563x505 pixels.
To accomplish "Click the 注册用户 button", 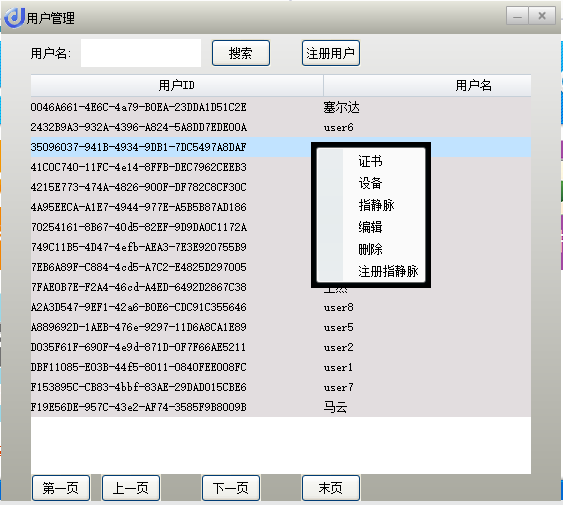I will 331,53.
